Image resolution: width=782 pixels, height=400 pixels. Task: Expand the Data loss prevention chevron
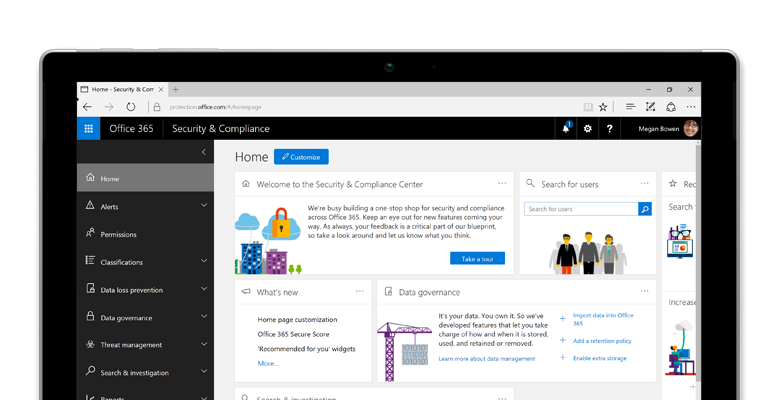203,289
